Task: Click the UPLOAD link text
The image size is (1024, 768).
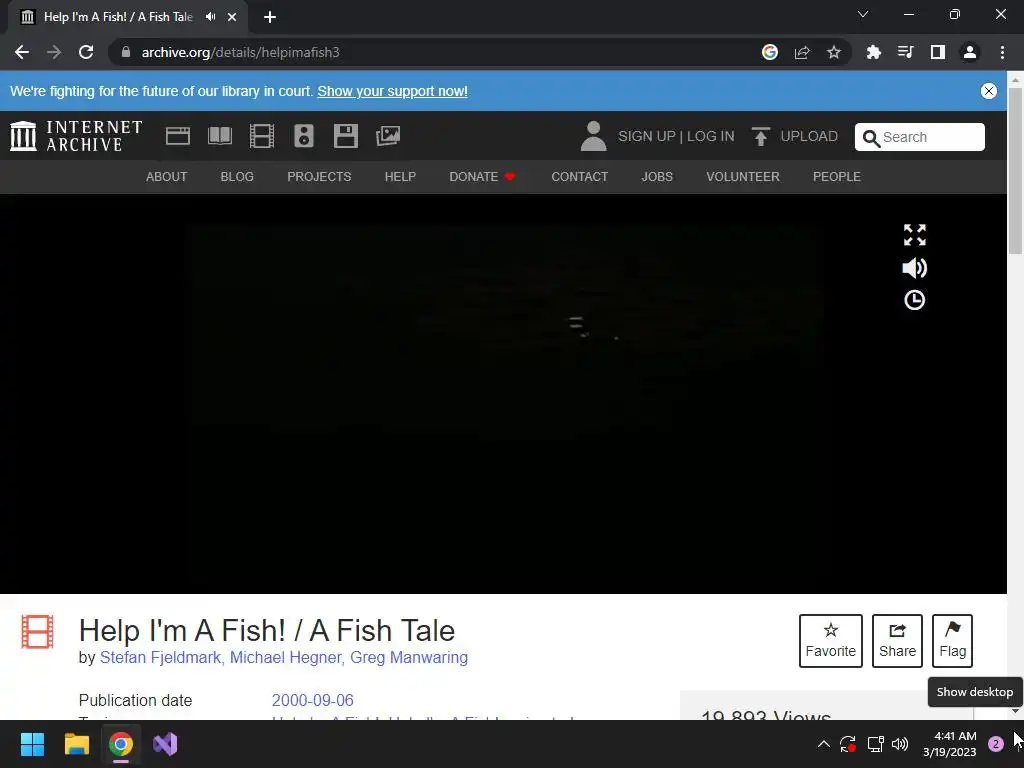Action: pyautogui.click(x=809, y=136)
